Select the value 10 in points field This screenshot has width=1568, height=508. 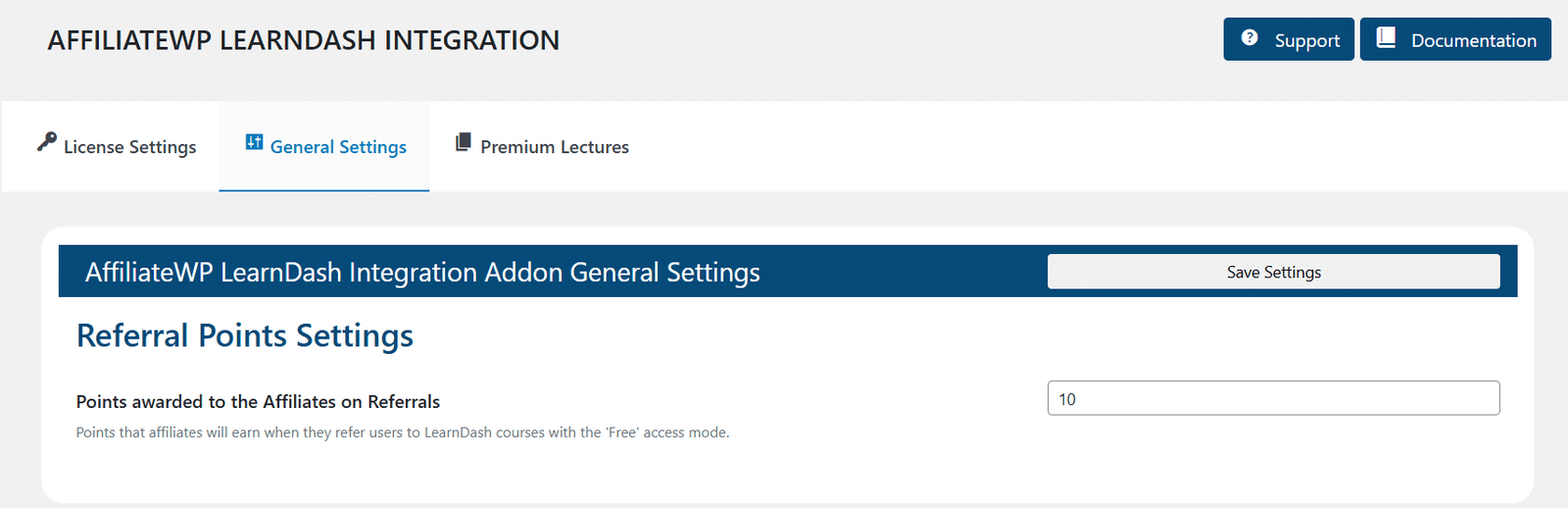pyautogui.click(x=1067, y=399)
